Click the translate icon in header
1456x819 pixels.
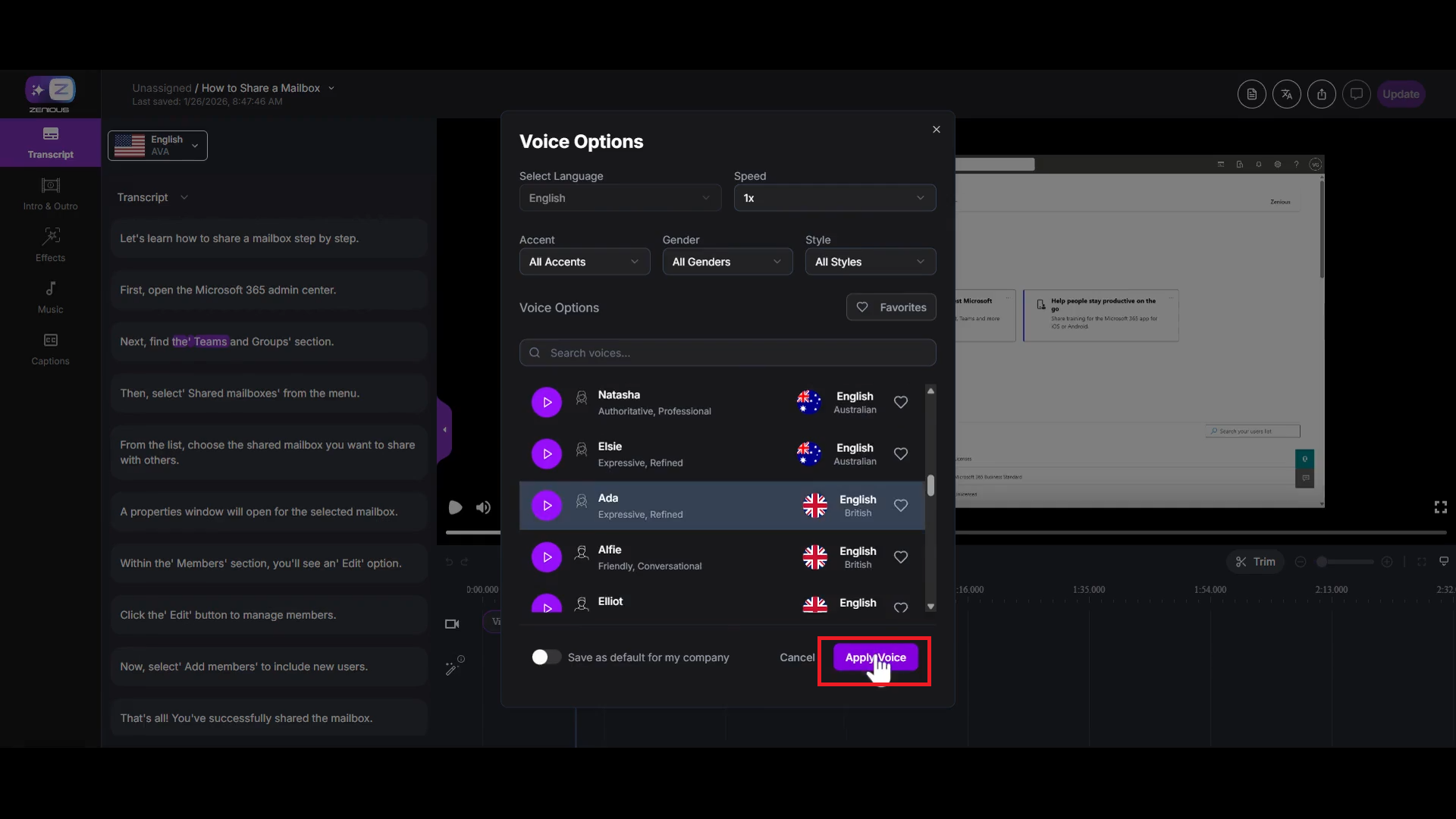click(x=1286, y=94)
